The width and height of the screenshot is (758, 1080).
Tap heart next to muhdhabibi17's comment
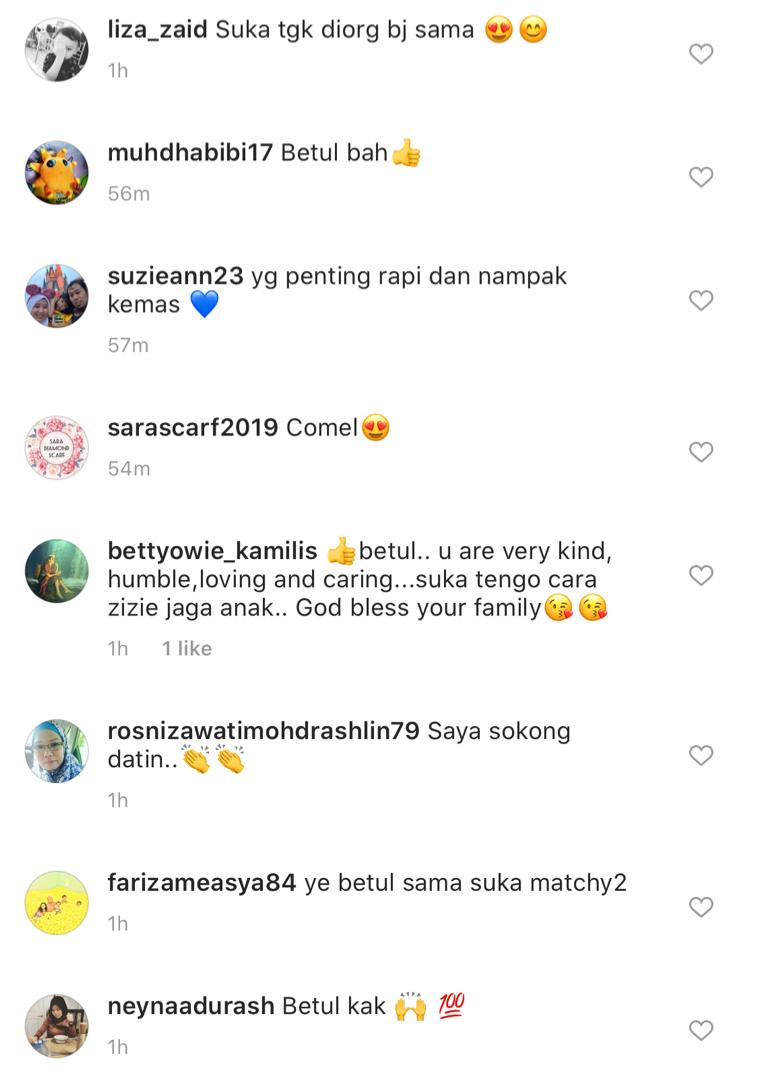701,177
